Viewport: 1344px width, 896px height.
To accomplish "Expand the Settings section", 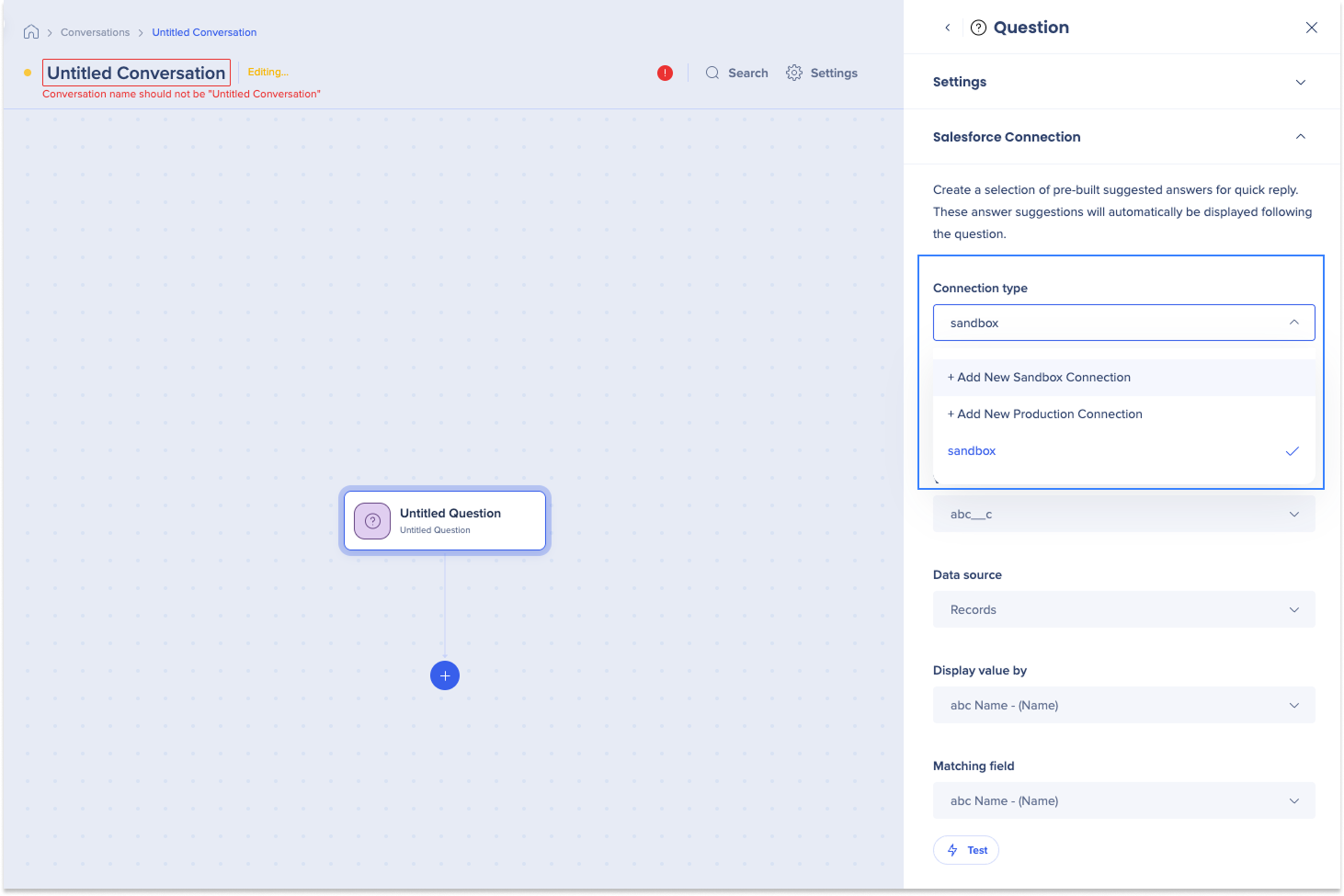I will click(1300, 82).
